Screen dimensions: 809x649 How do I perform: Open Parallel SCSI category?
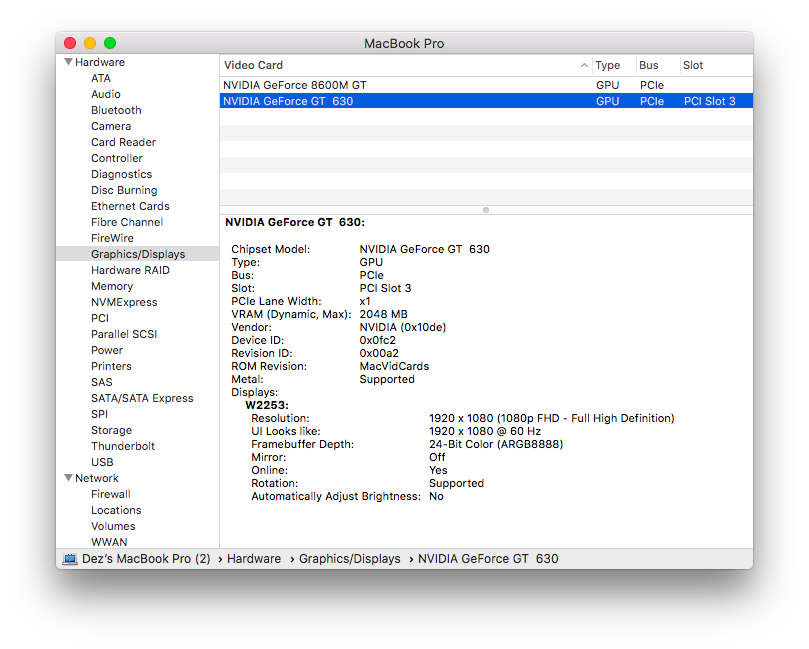pos(124,334)
